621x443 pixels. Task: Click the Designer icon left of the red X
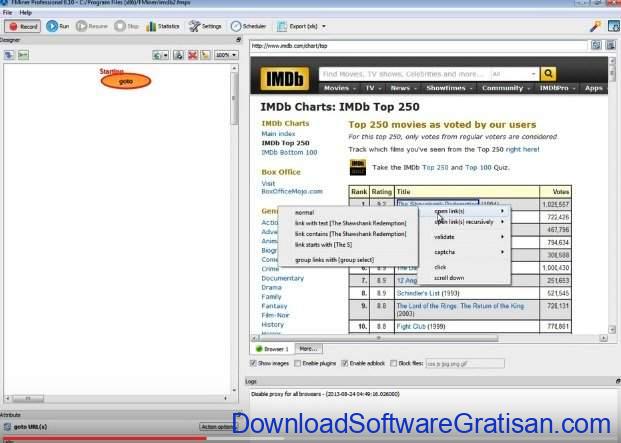(x=179, y=55)
